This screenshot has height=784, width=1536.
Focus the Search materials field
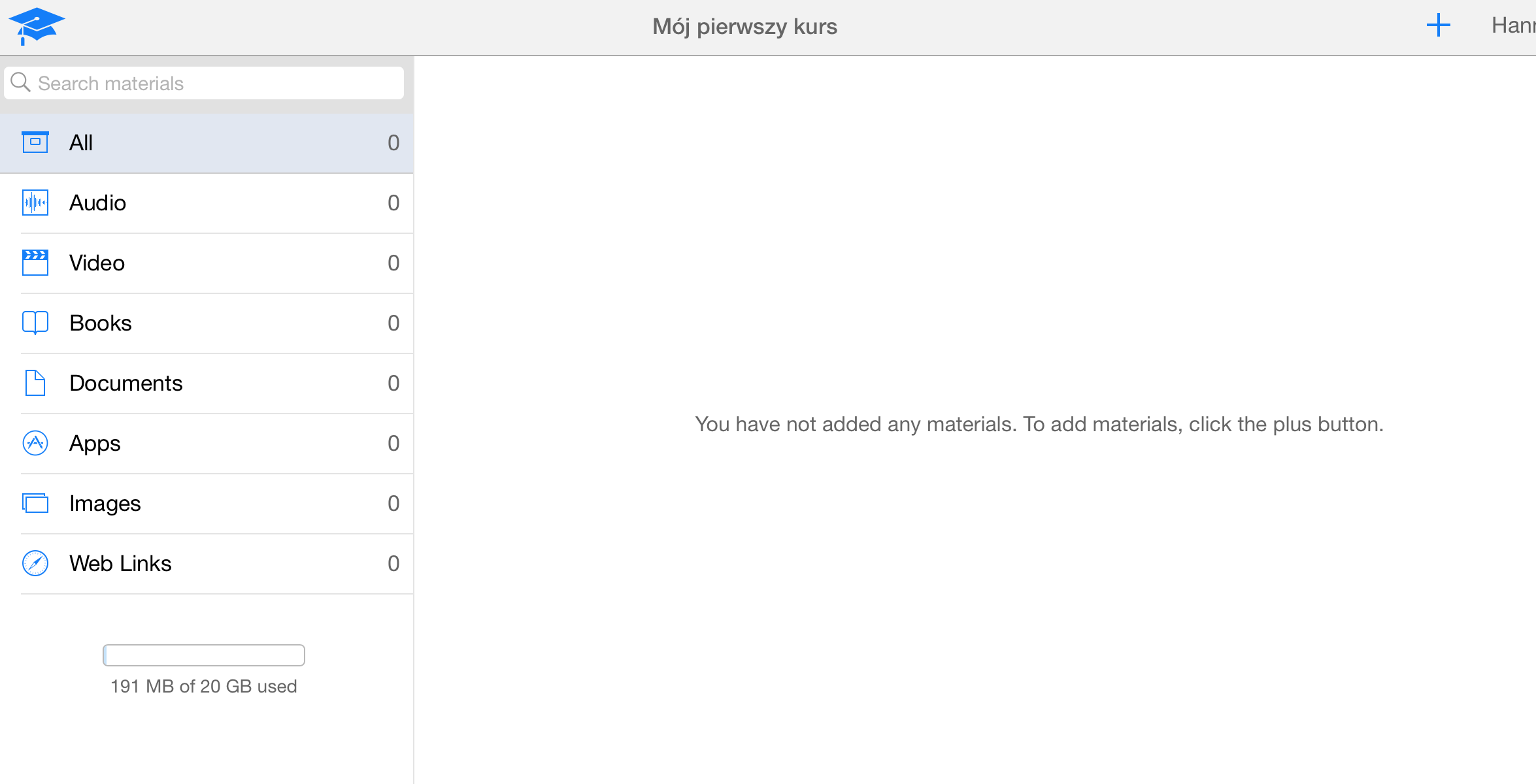216,84
